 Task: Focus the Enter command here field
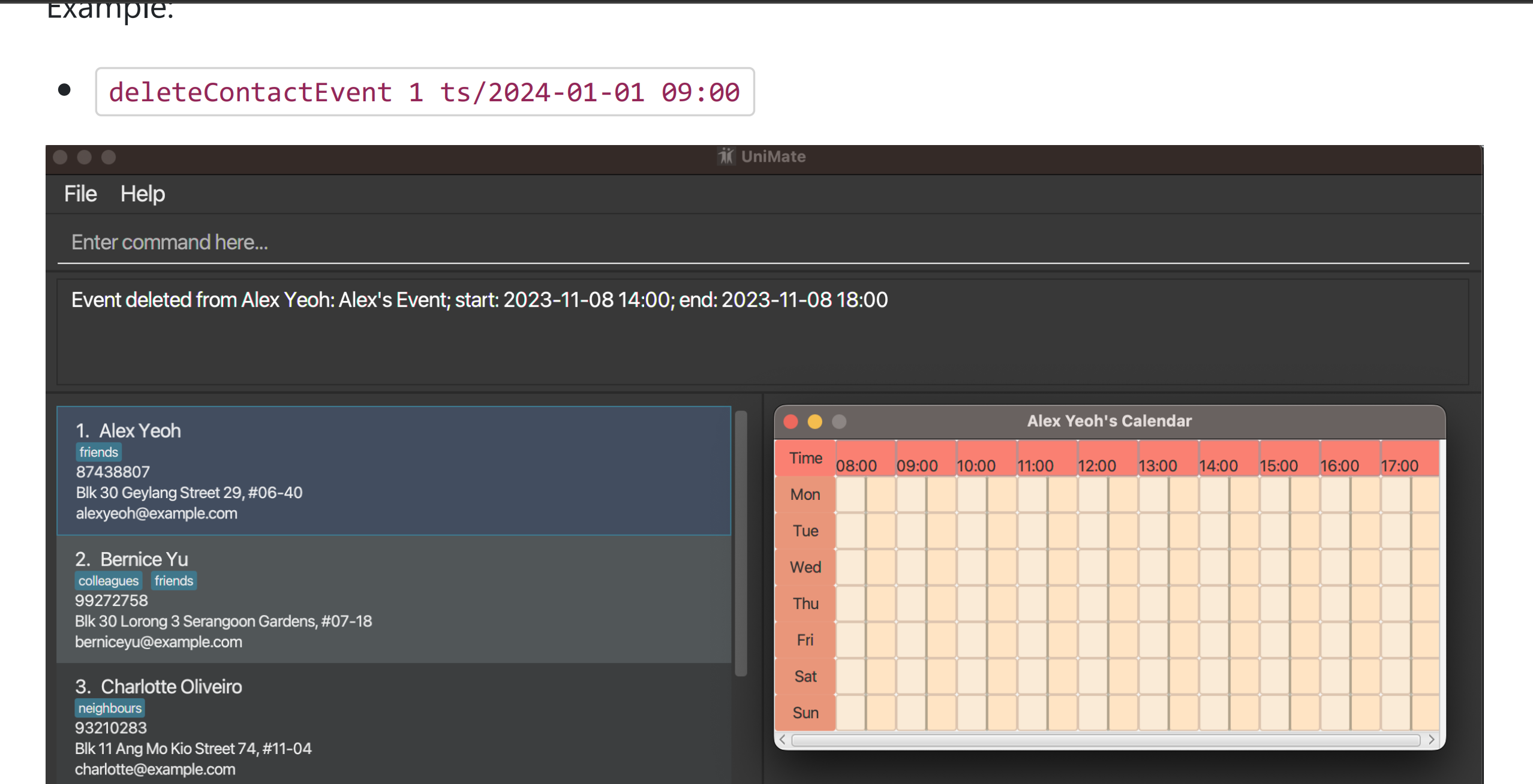pyautogui.click(x=762, y=242)
